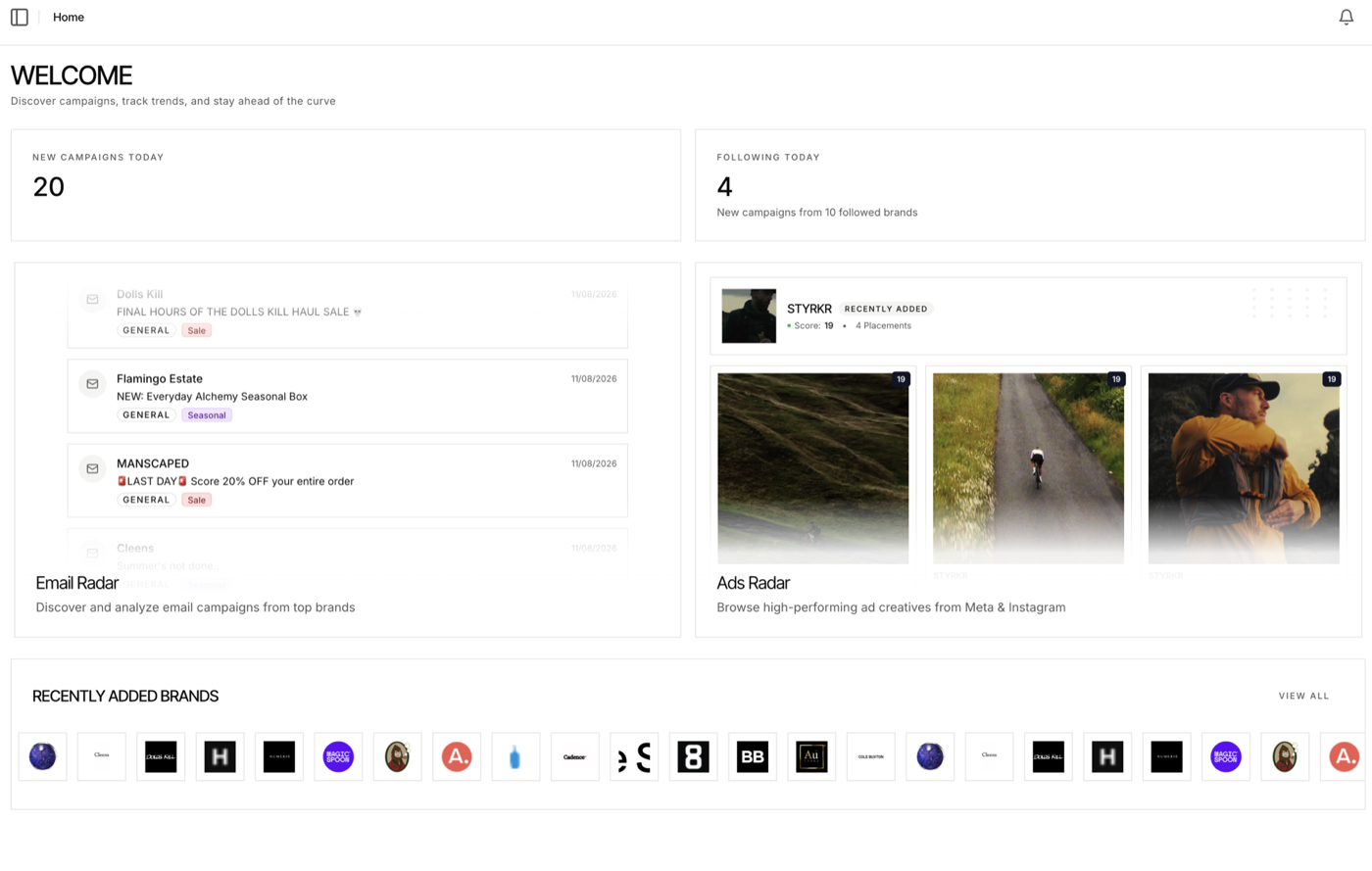Screen dimensions: 1372x871
Task: Open the blue sphere logo beside Cole Buxton
Action: [930, 756]
